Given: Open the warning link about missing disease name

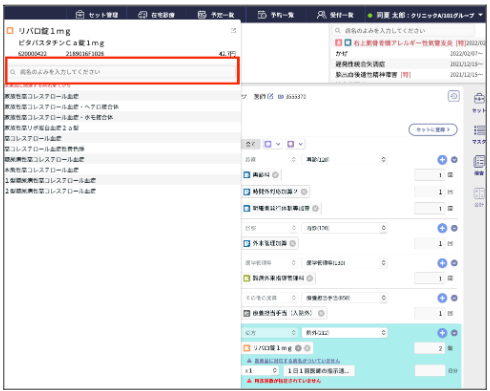Looking at the screenshot, I should (297, 361).
